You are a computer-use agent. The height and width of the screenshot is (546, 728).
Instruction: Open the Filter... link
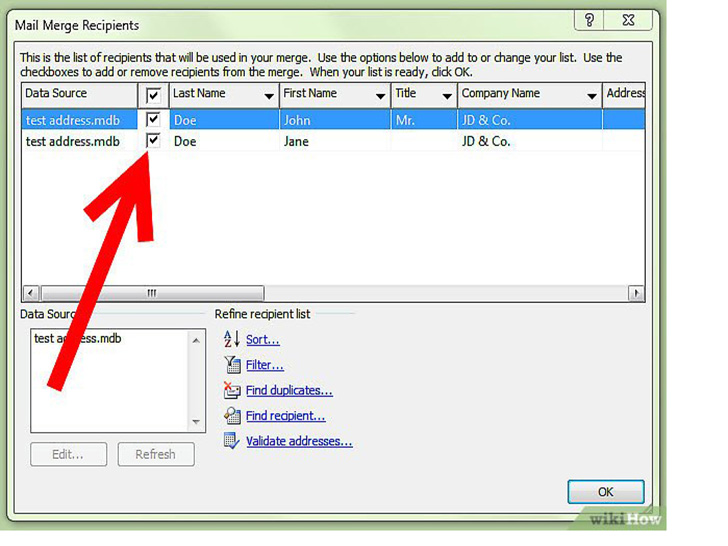pyautogui.click(x=265, y=365)
